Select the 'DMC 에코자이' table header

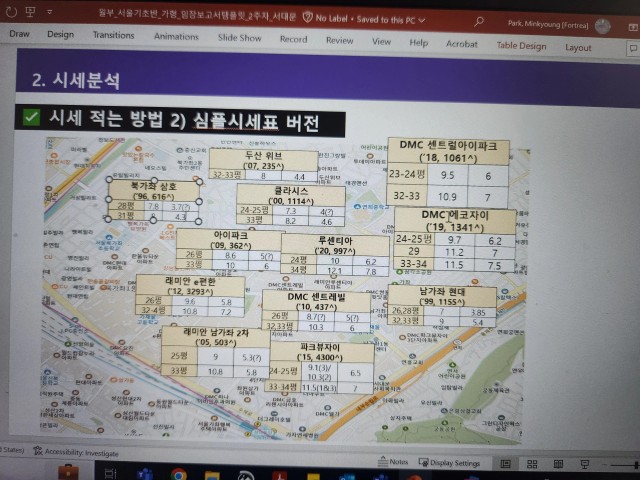tap(455, 221)
